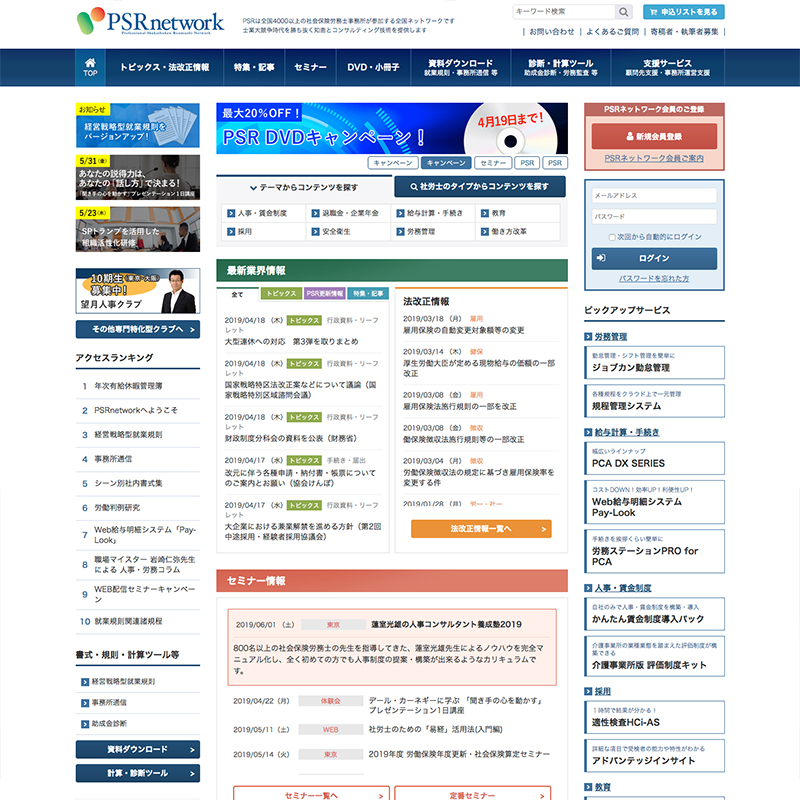Image resolution: width=800 pixels, height=800 pixels.
Task: Open the TOP home icon in navigation
Action: (x=90, y=67)
